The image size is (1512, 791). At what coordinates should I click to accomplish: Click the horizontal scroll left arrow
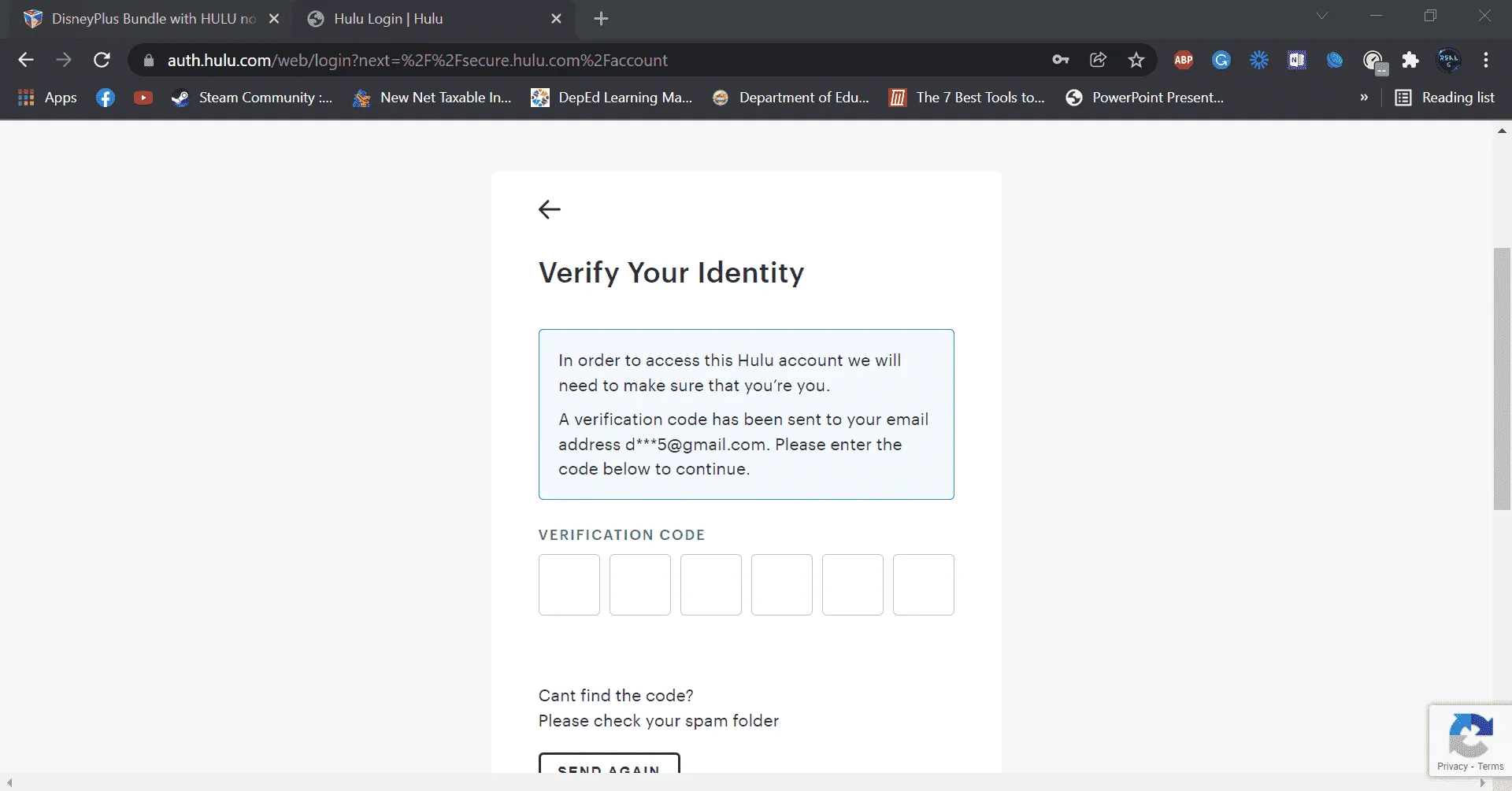(x=9, y=782)
